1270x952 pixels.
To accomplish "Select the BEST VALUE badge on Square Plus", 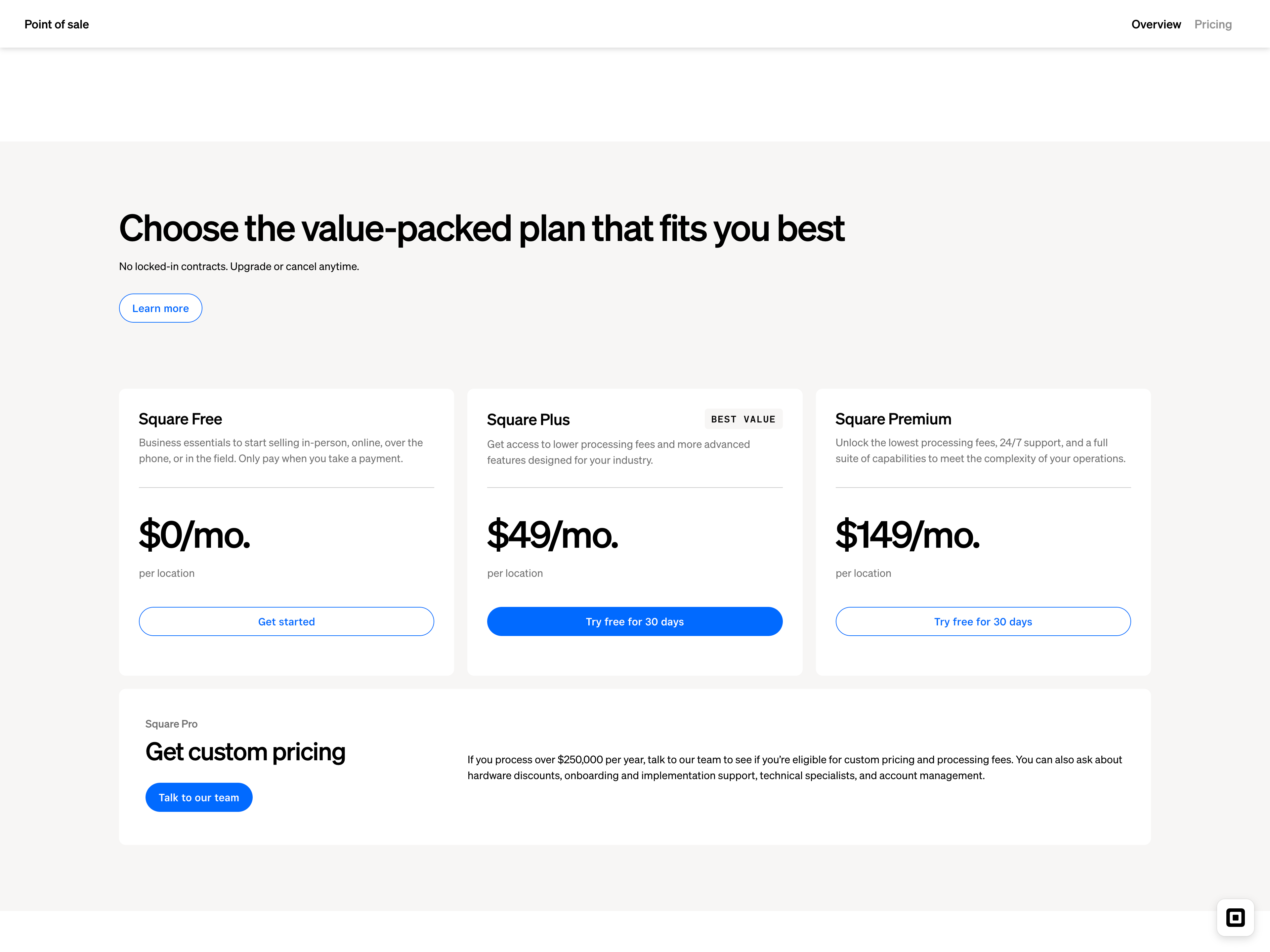I will point(743,419).
